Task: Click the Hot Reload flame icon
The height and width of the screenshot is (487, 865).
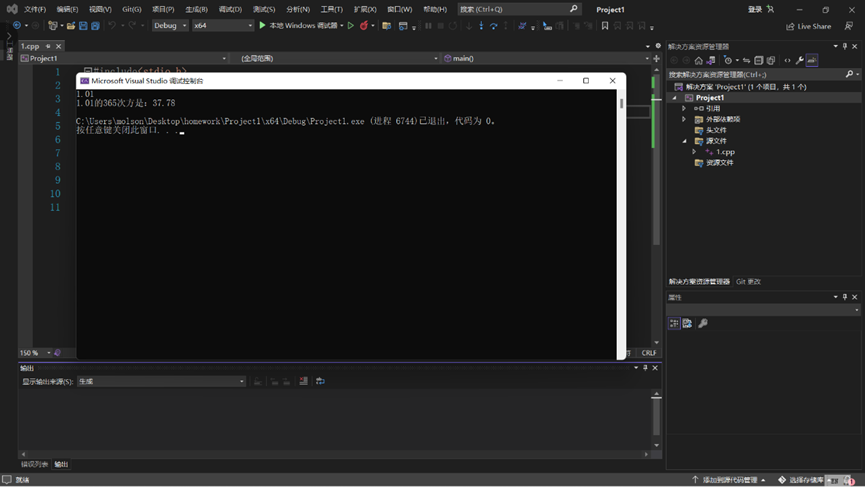Action: click(x=364, y=25)
